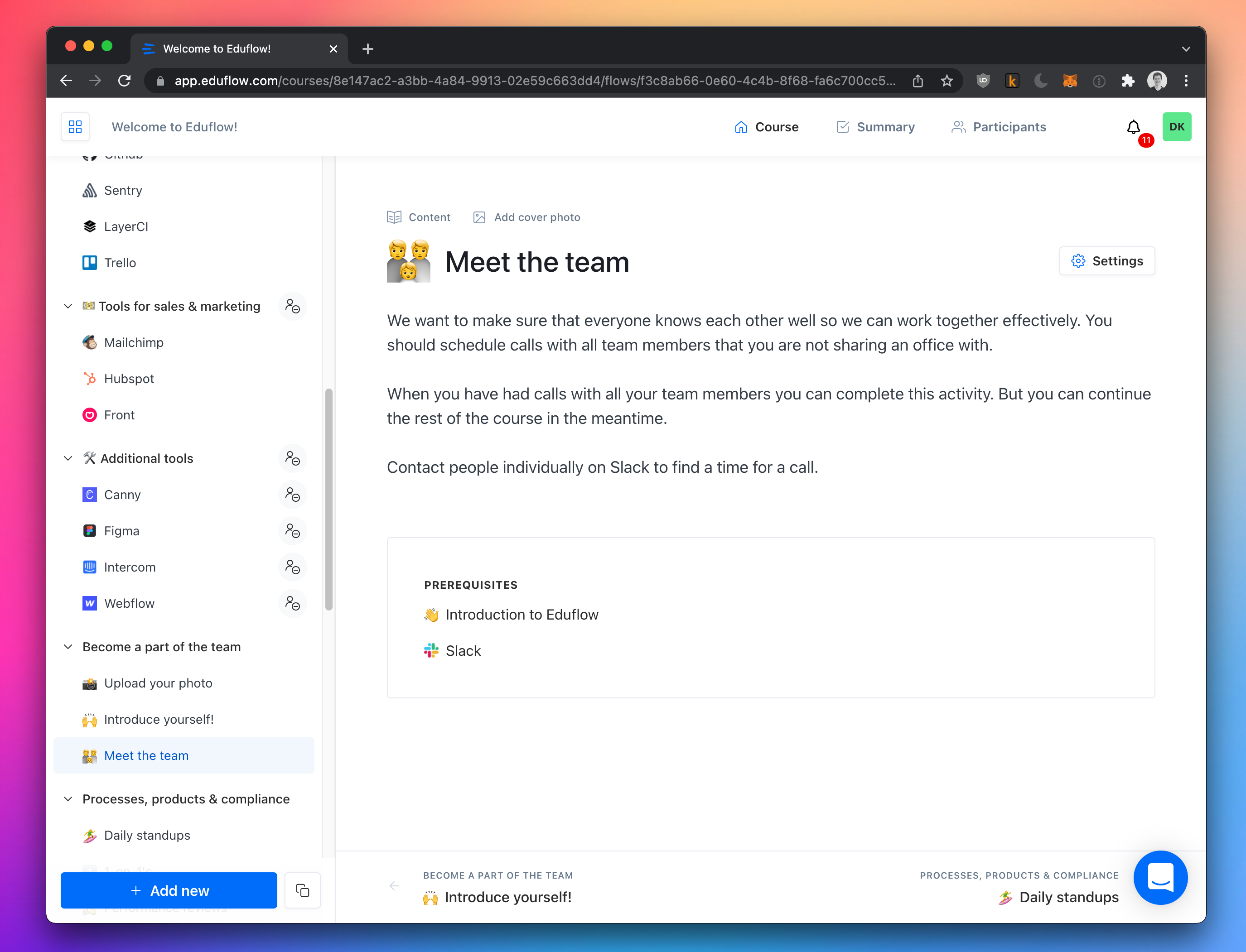Switch to the Participants tab

coord(998,127)
